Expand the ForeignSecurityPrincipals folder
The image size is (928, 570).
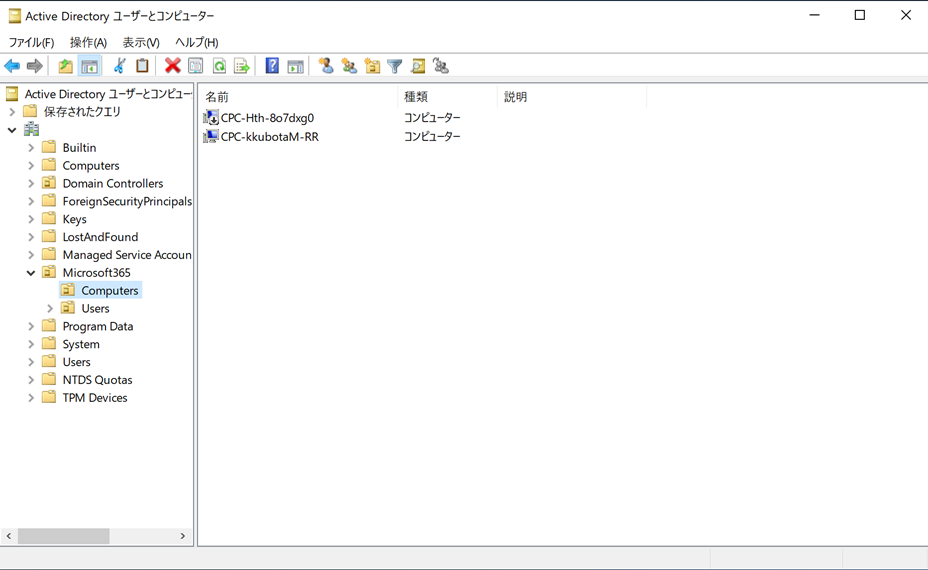(31, 201)
